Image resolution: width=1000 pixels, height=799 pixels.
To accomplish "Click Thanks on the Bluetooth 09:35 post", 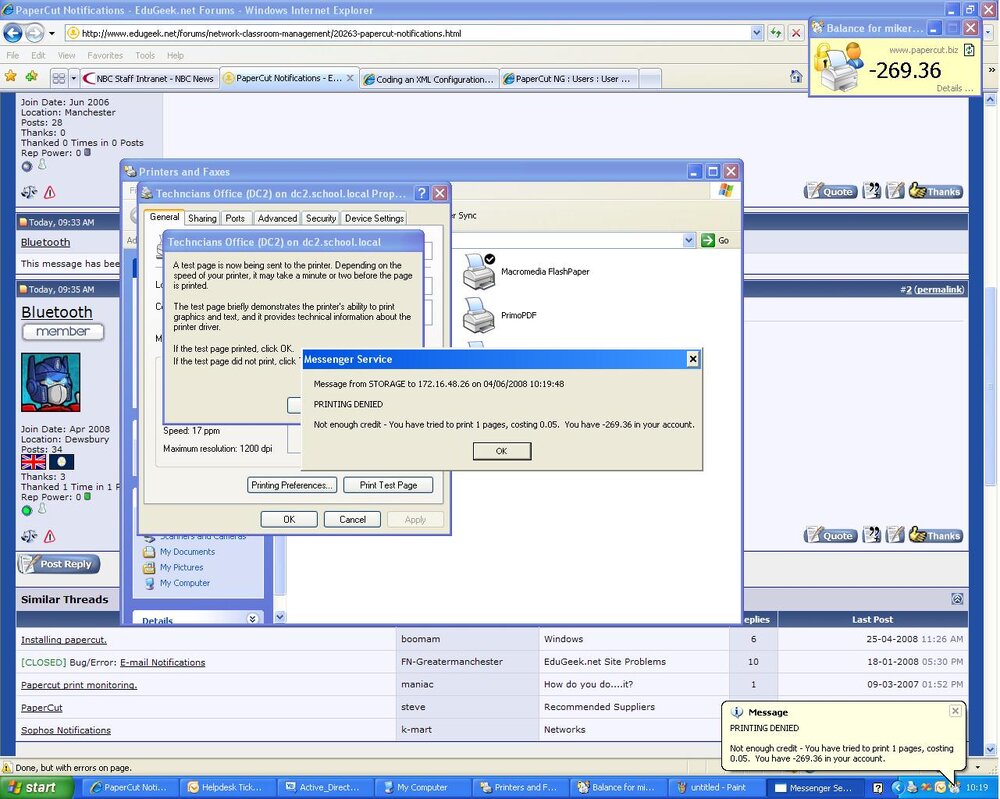I will pos(936,535).
